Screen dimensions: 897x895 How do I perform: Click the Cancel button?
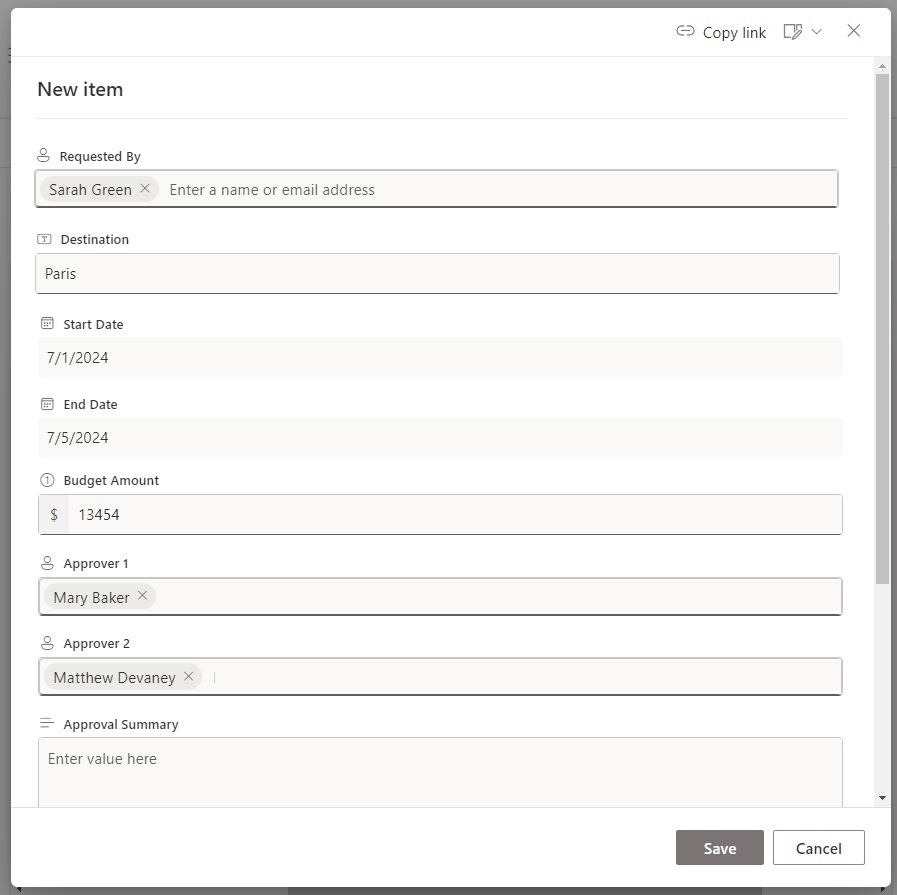click(x=819, y=848)
